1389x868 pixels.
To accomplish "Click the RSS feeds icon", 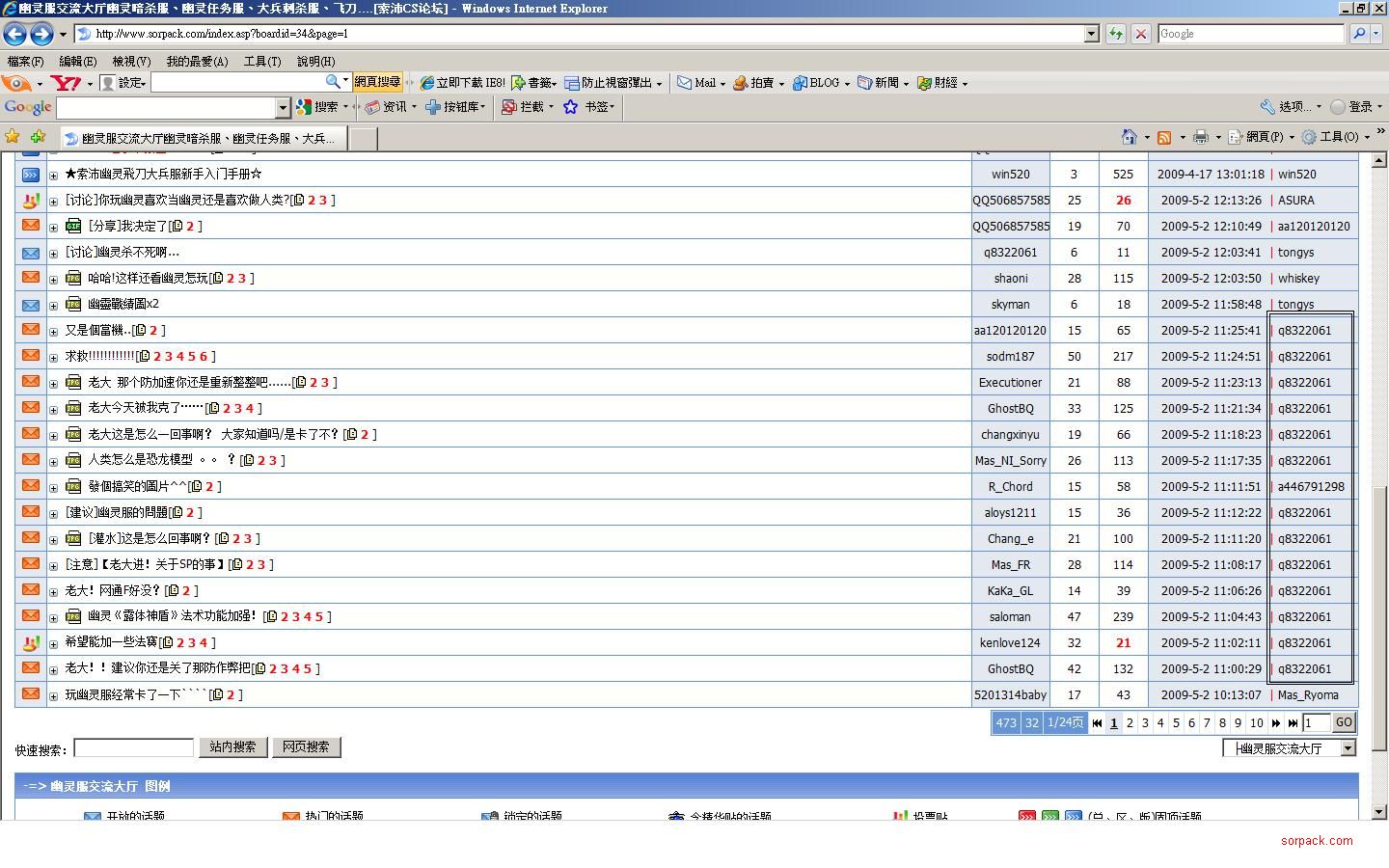I will click(1164, 137).
